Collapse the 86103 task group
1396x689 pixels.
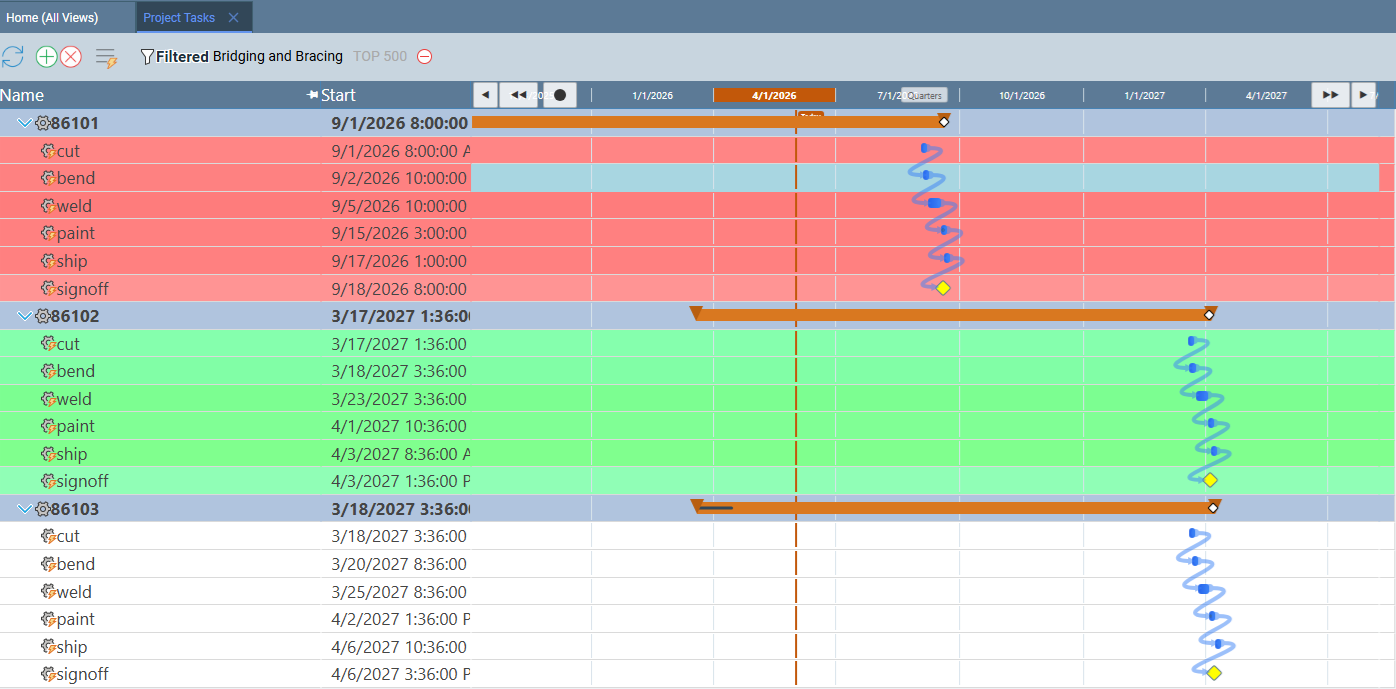point(25,509)
